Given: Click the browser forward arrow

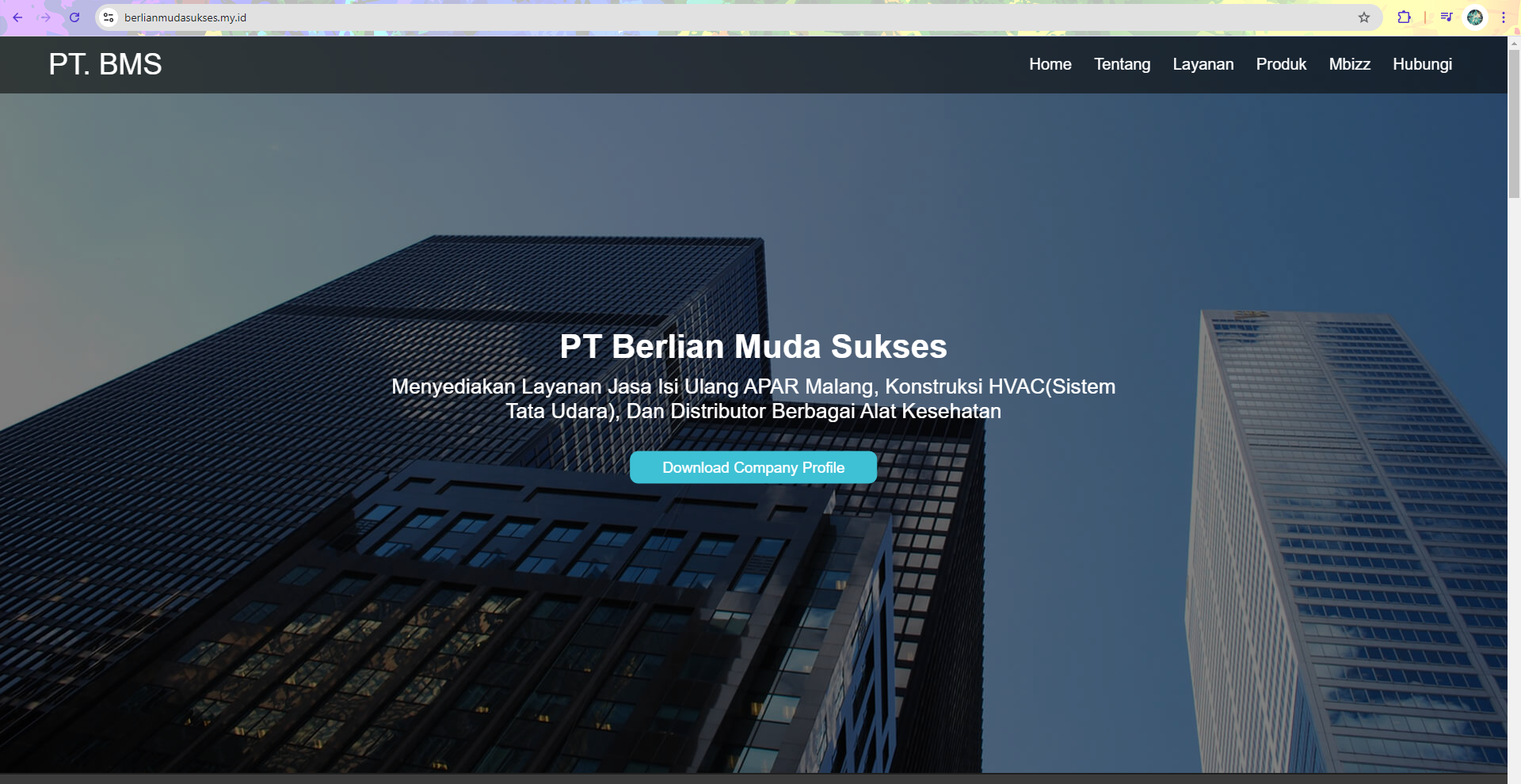Looking at the screenshot, I should point(46,17).
